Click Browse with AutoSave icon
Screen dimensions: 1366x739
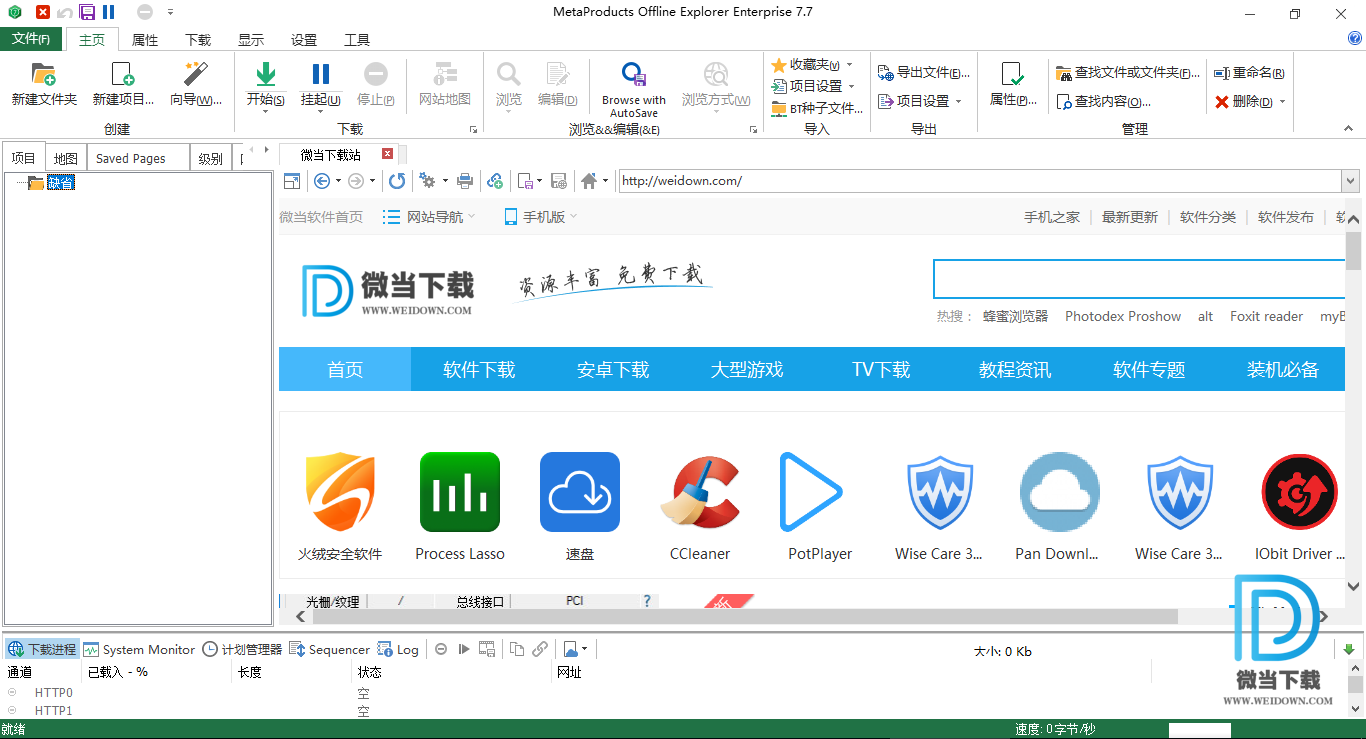tap(634, 74)
